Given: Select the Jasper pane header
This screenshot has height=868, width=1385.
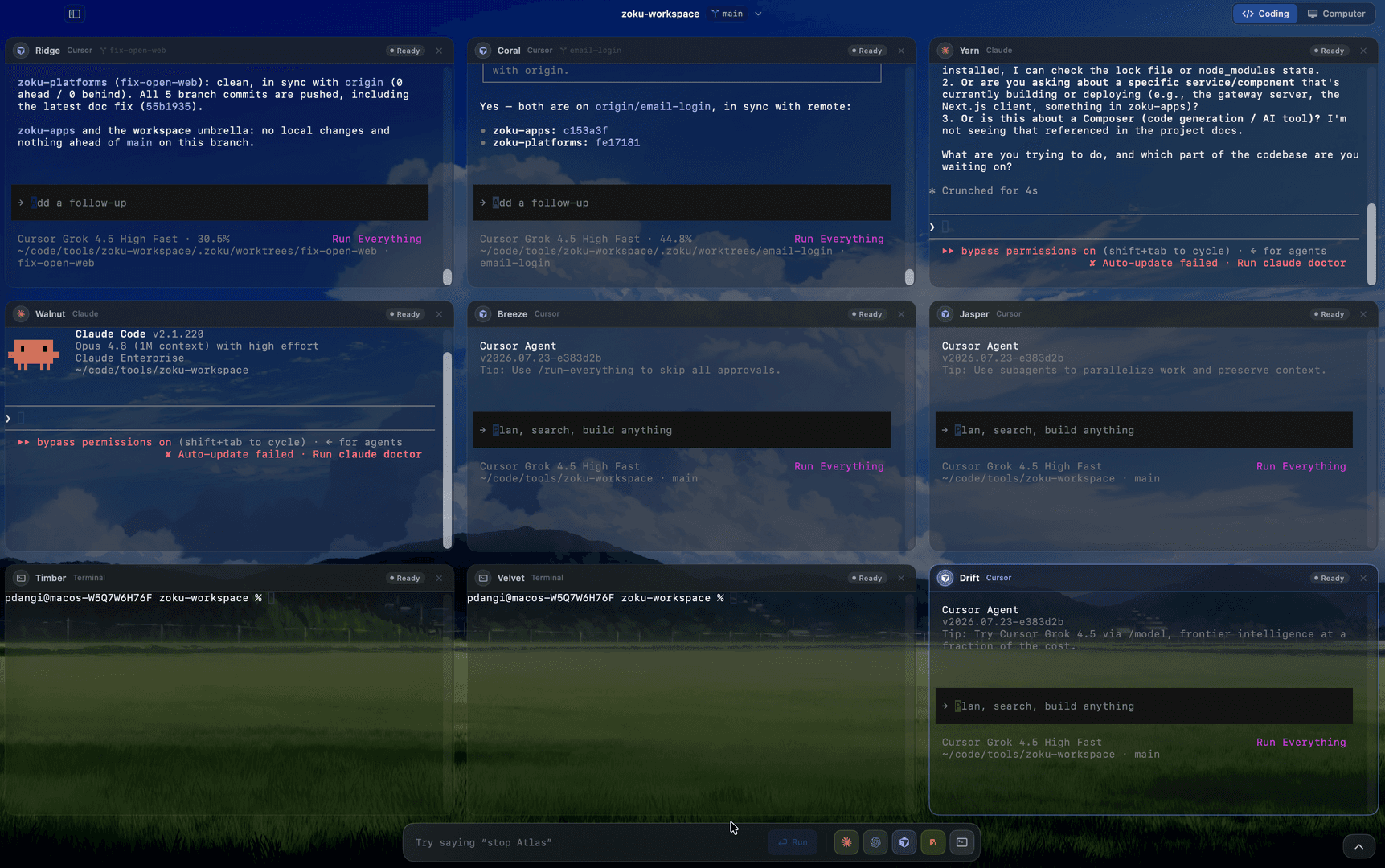Looking at the screenshot, I should (1153, 314).
